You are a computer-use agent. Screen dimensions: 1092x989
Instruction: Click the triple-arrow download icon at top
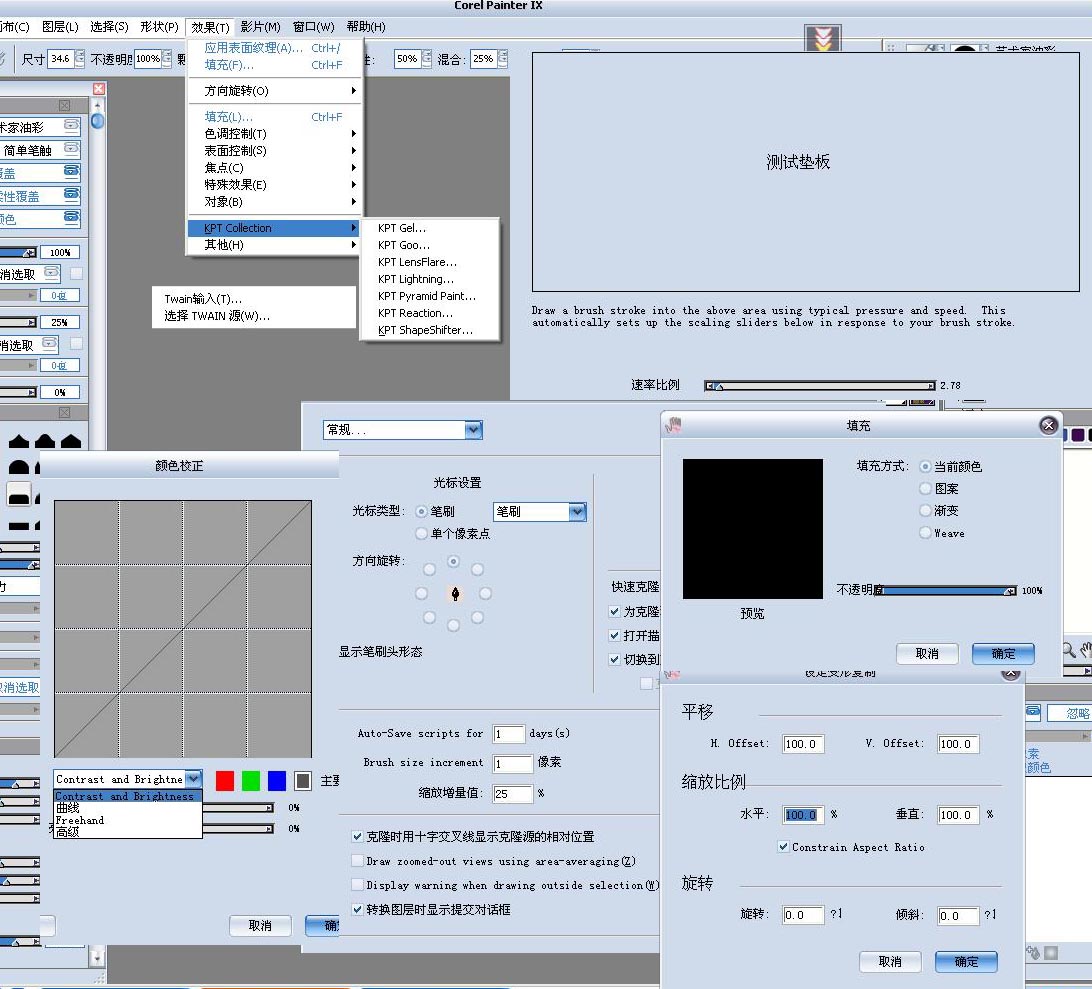[822, 38]
